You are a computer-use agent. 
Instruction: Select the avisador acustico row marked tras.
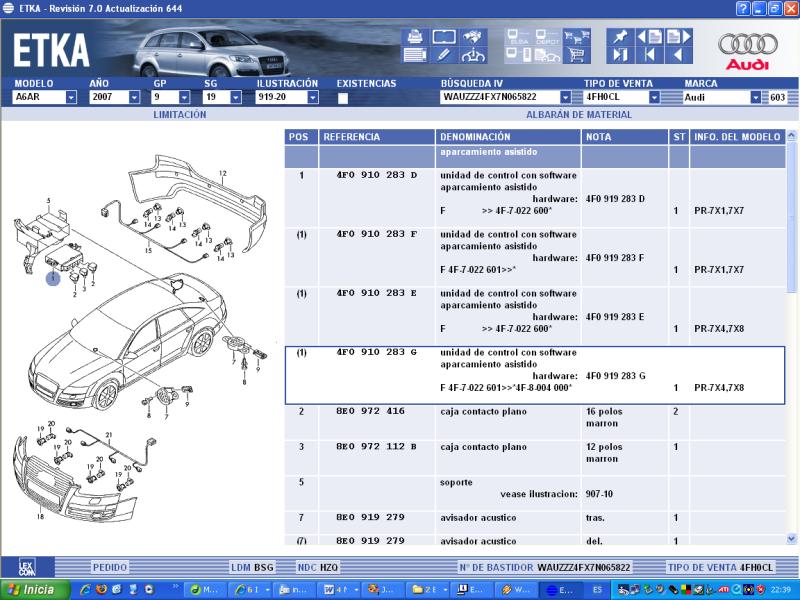535,522
